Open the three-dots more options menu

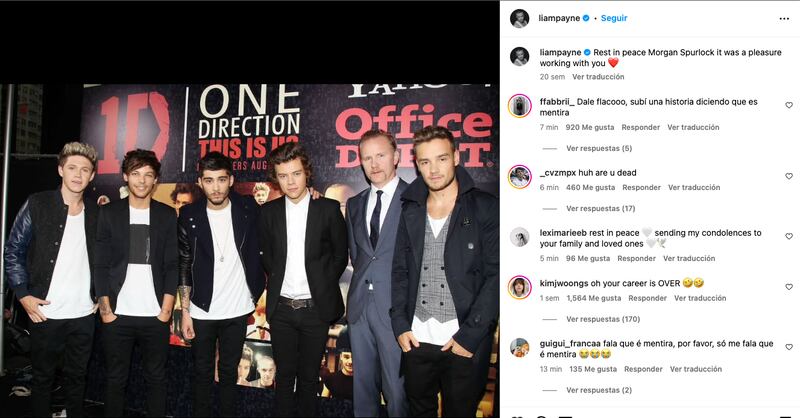(x=784, y=19)
